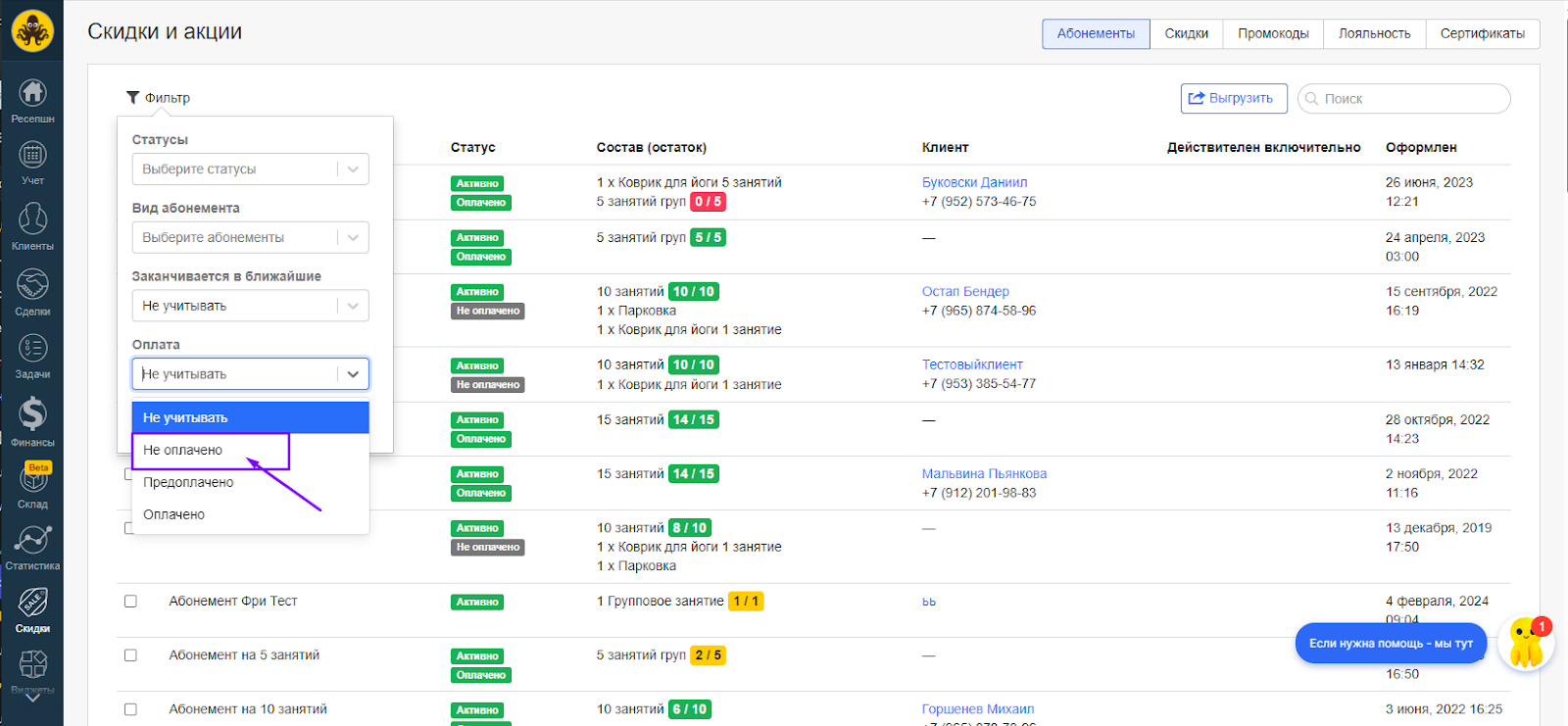
Task: Open the Задачи task list icon
Action: pyautogui.click(x=32, y=356)
